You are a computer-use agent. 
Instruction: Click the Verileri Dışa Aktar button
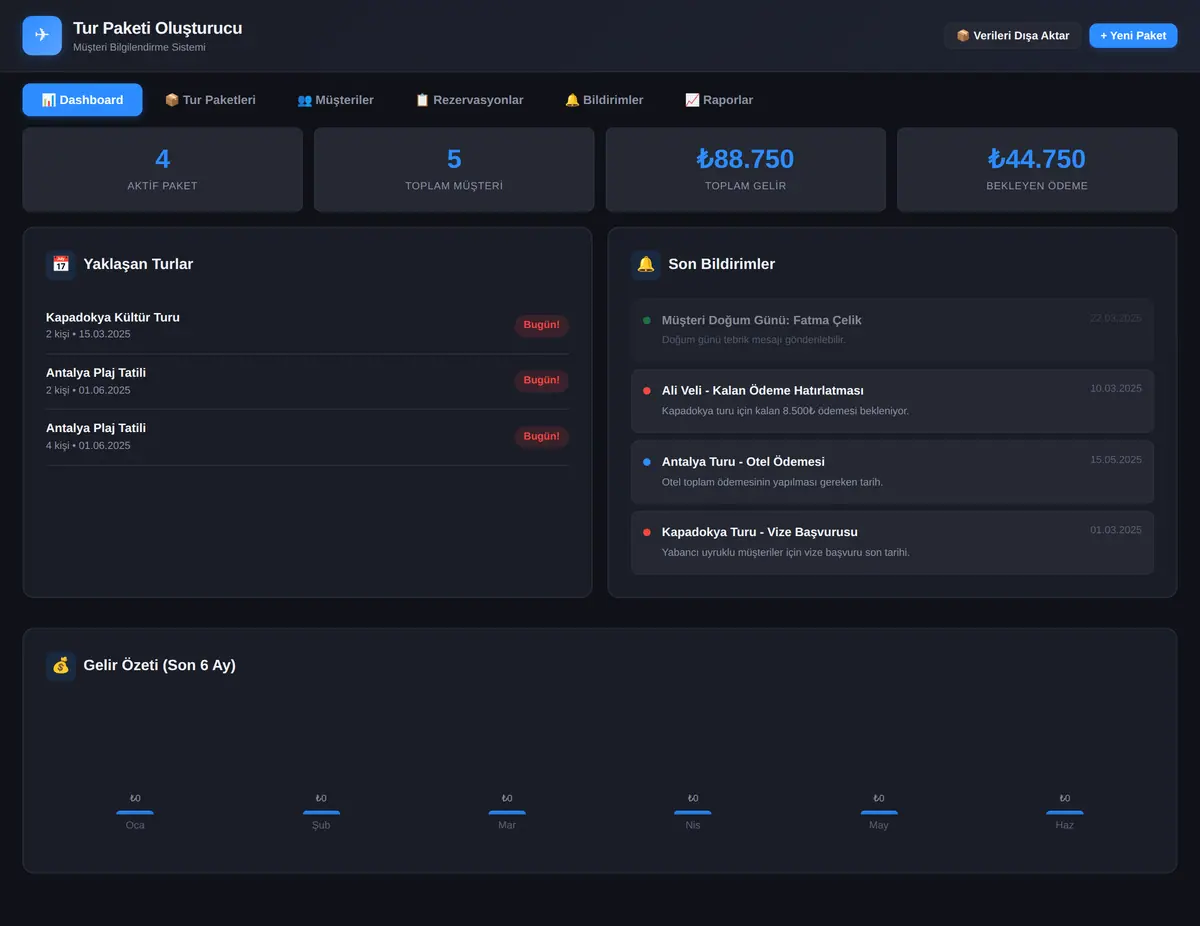point(1013,36)
